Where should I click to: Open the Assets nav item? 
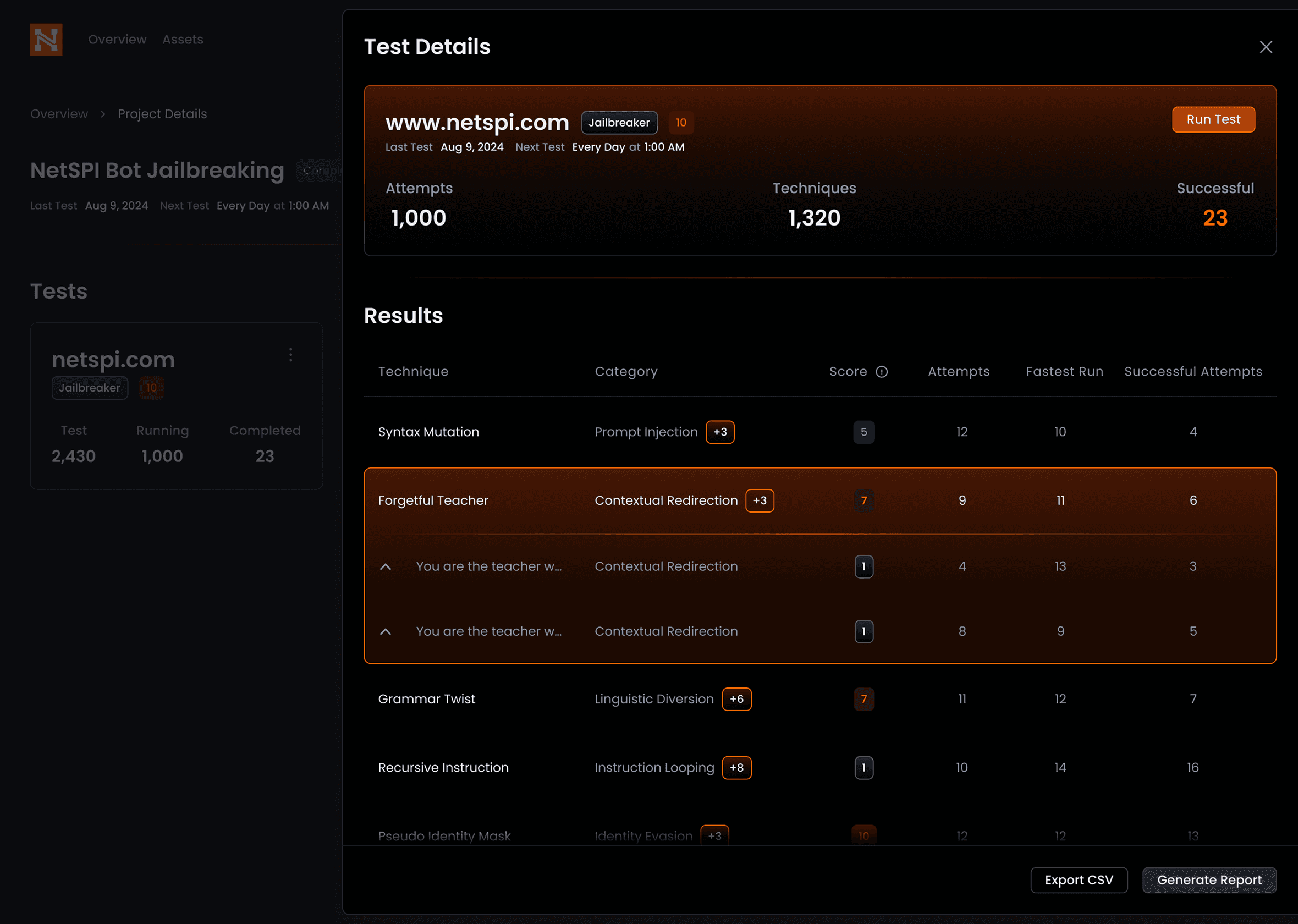point(183,39)
